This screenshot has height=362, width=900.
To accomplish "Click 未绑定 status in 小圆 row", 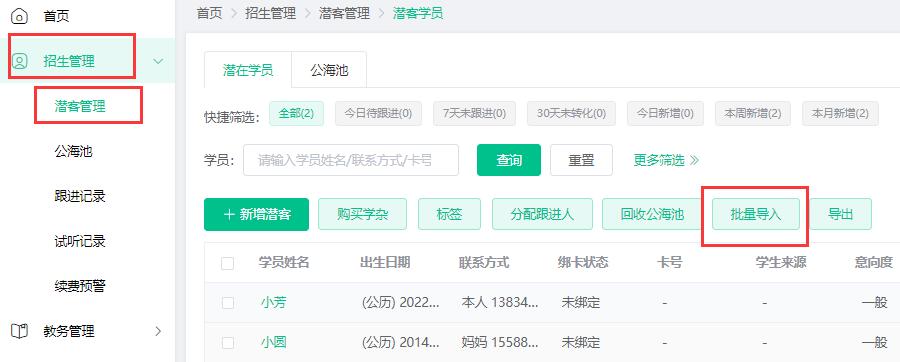I will [x=581, y=342].
